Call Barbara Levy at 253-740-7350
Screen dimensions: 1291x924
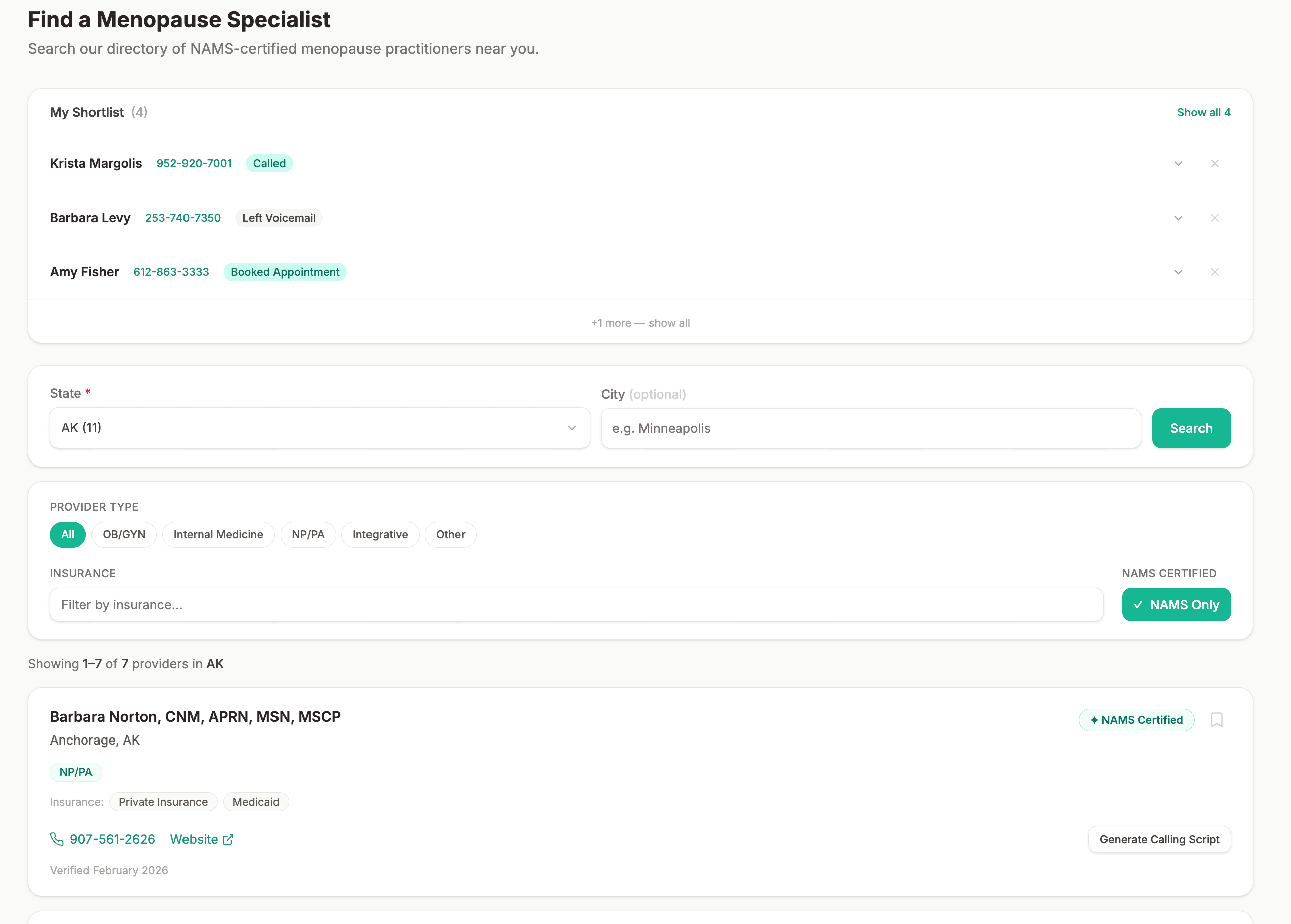tap(182, 218)
